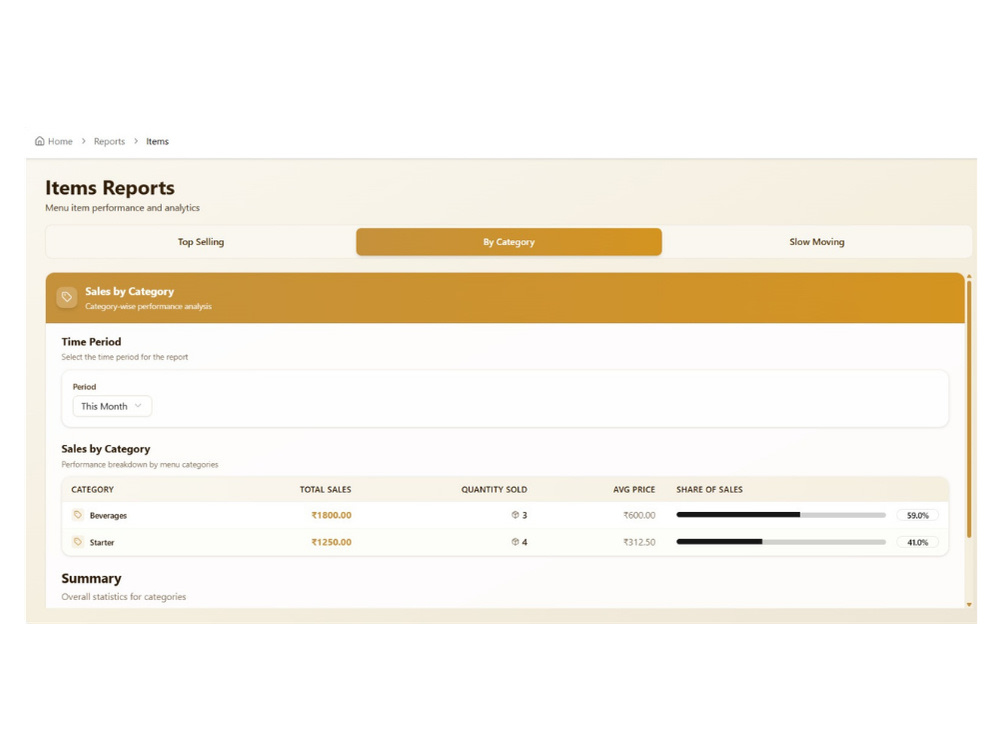Screen dimensions: 1000x750
Task: Click the ₹1800.00 total sales value
Action: (331, 515)
